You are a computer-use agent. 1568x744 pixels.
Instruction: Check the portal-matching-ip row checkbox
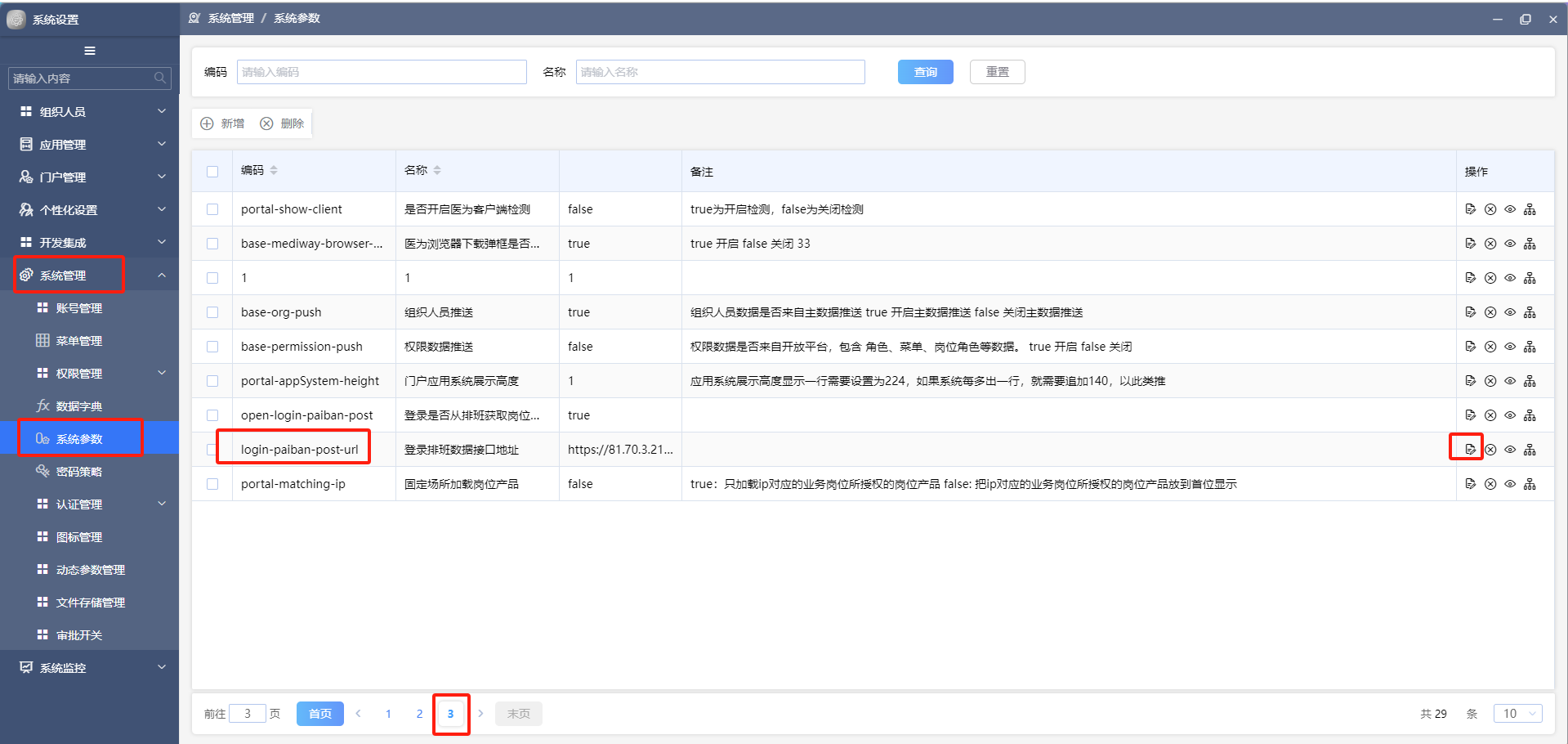(x=212, y=484)
